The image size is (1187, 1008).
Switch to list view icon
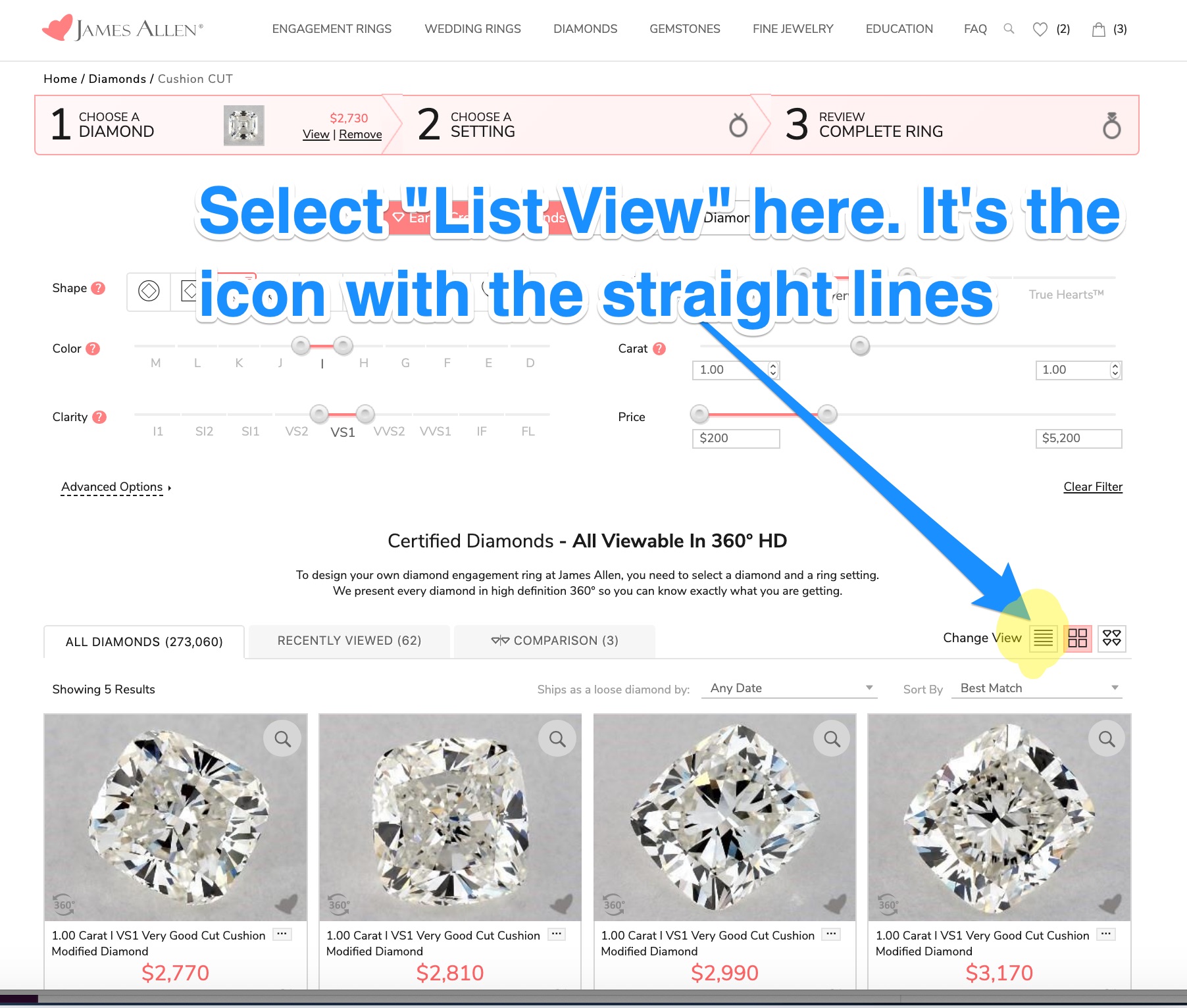coord(1043,638)
